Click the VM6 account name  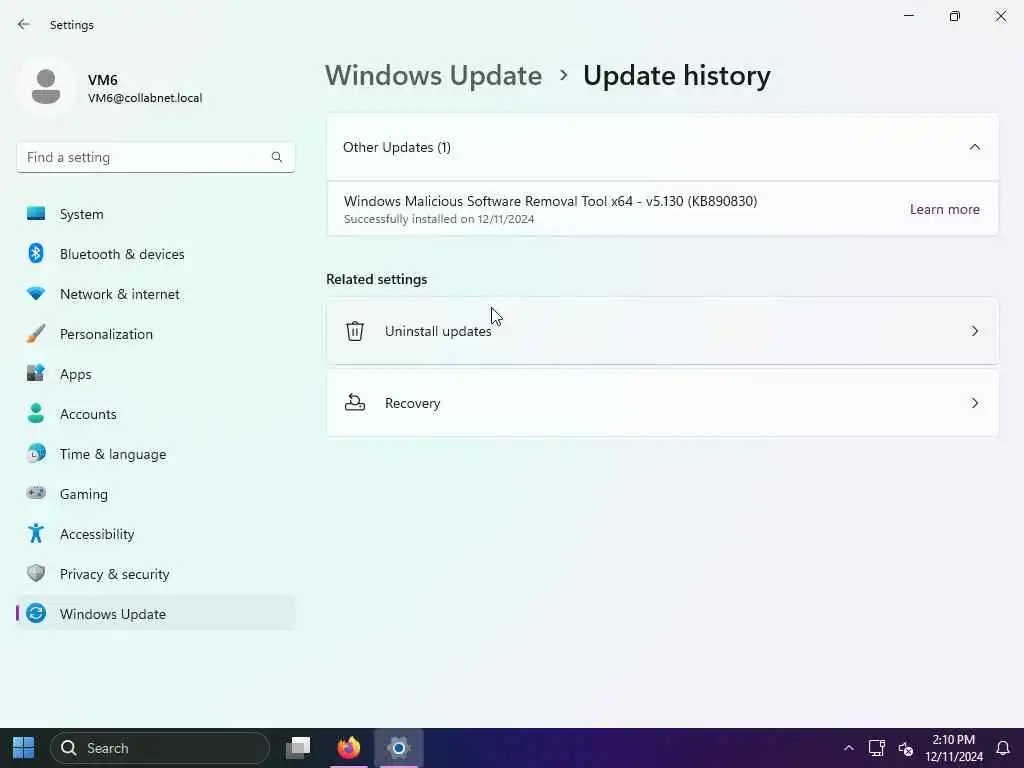click(103, 80)
